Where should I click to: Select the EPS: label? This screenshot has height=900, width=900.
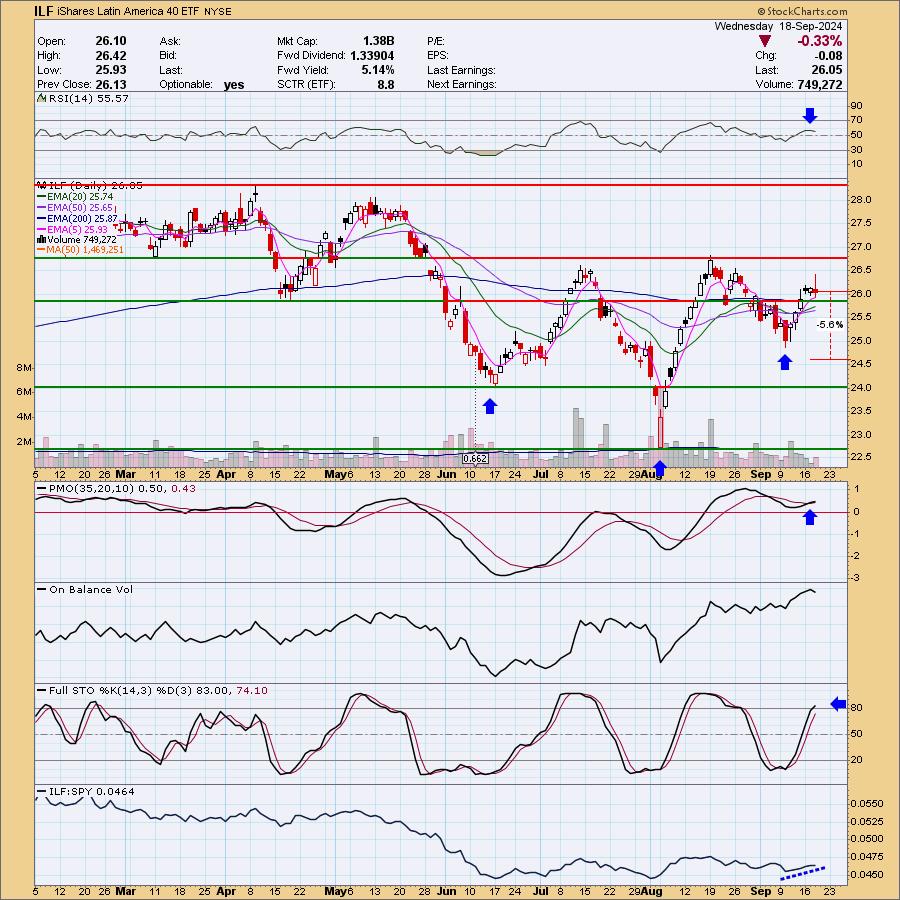(437, 56)
